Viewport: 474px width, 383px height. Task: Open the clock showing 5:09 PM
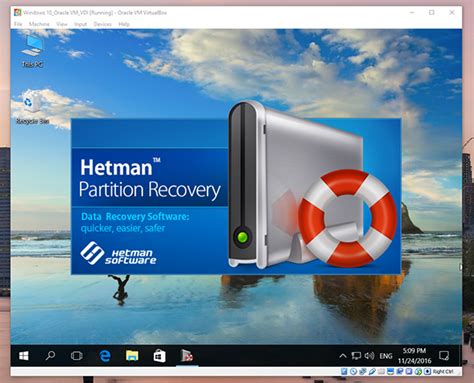(x=414, y=356)
